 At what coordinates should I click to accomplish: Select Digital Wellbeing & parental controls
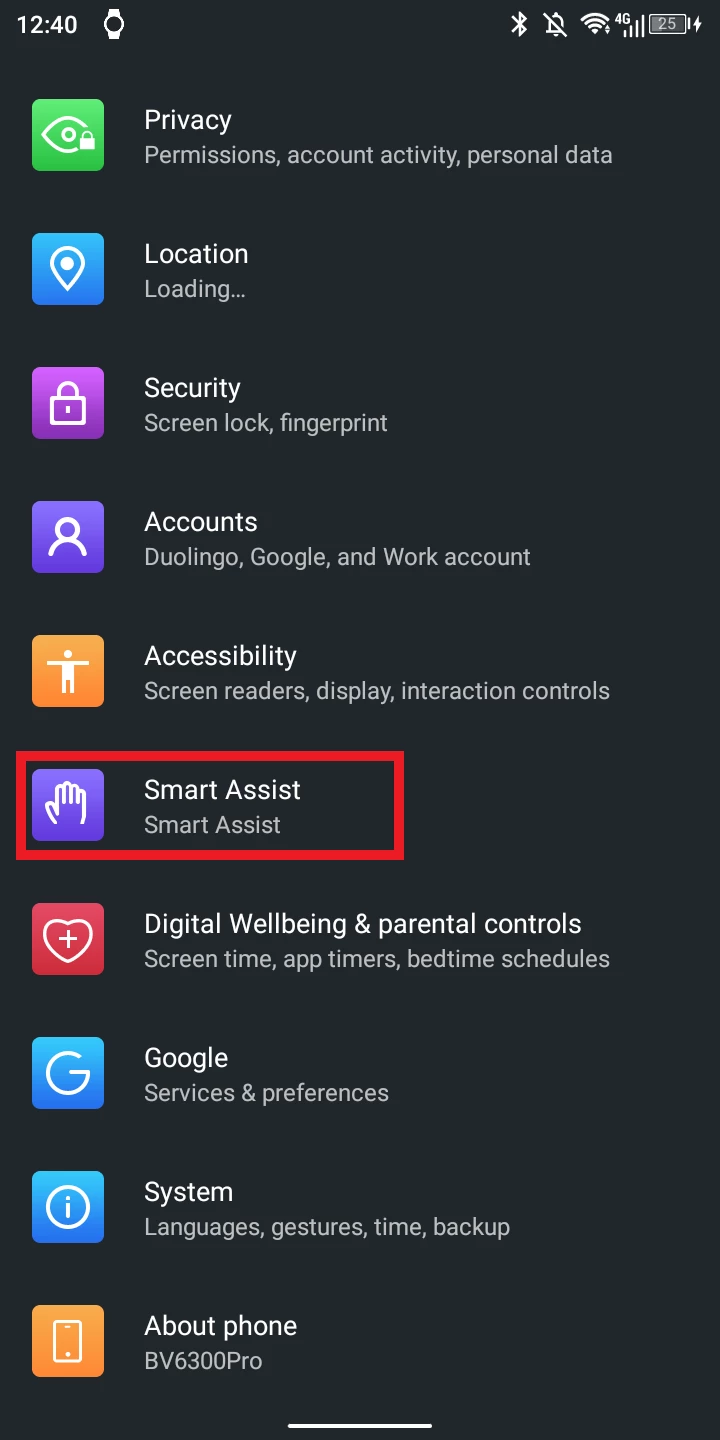click(360, 939)
